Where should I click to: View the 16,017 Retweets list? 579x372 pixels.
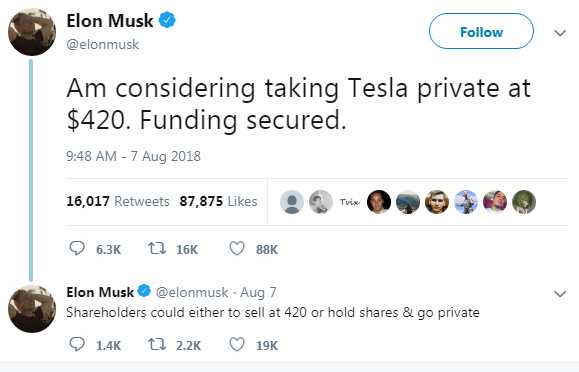point(118,201)
